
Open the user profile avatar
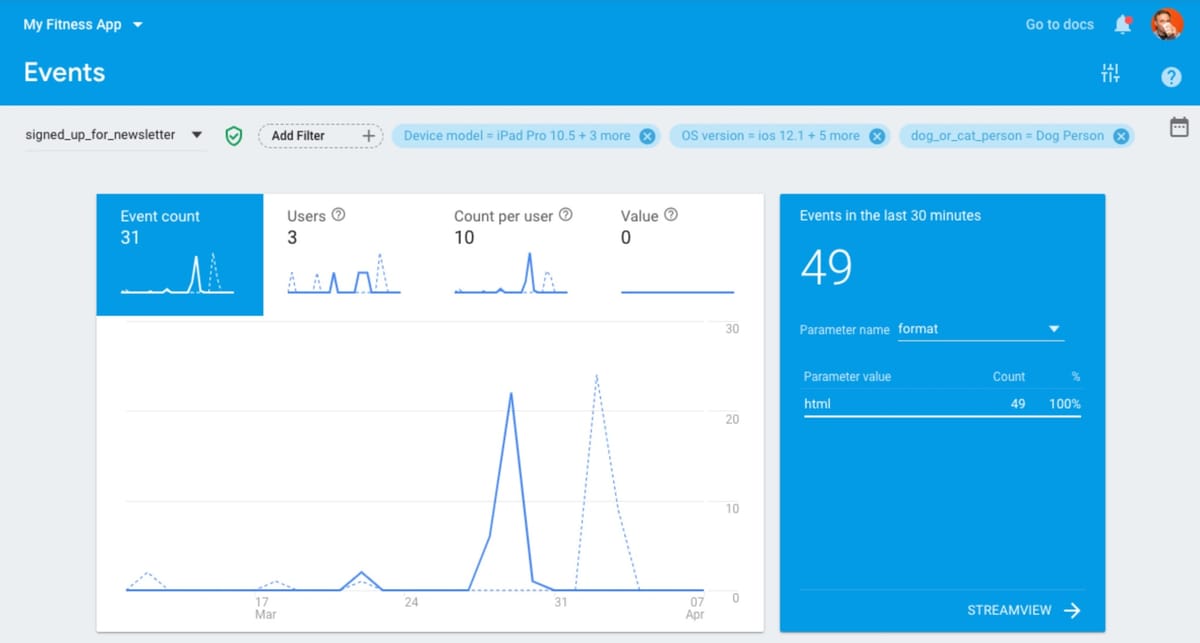point(1167,24)
